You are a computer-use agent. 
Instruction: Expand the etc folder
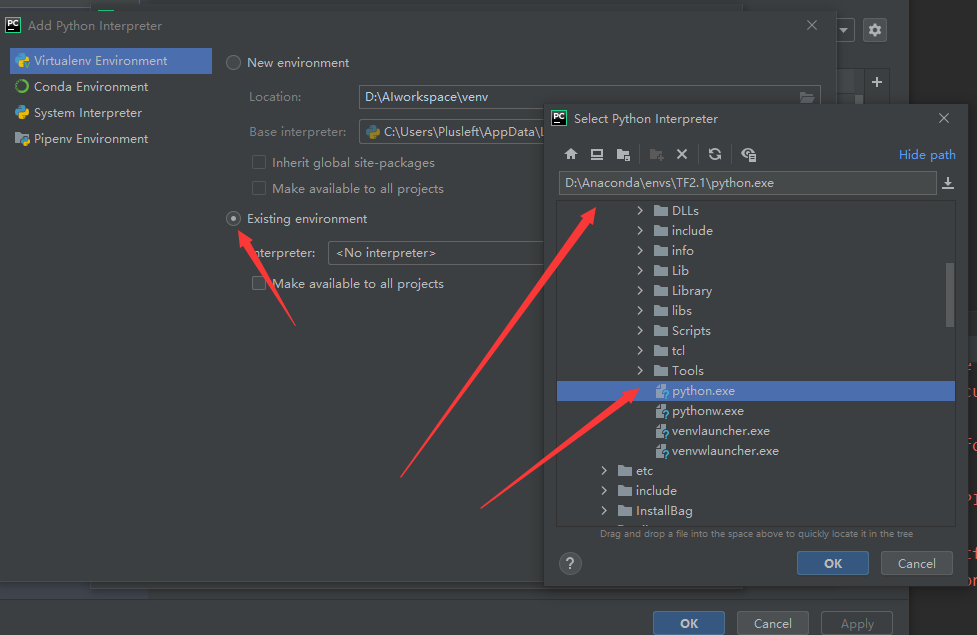click(x=604, y=470)
